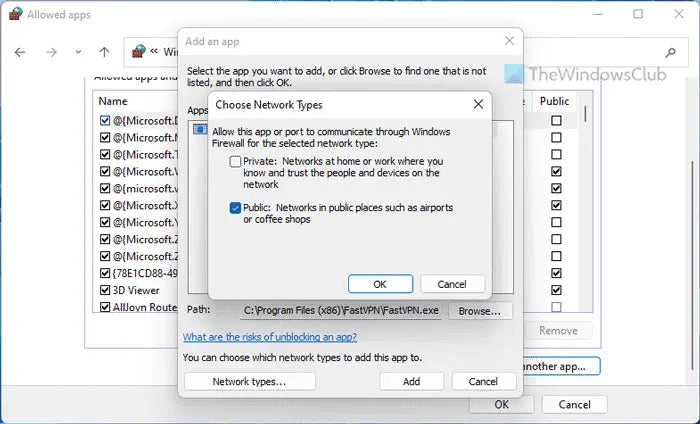Select the AllJoyn Router list entry
700x424 pixels.
tap(145, 307)
